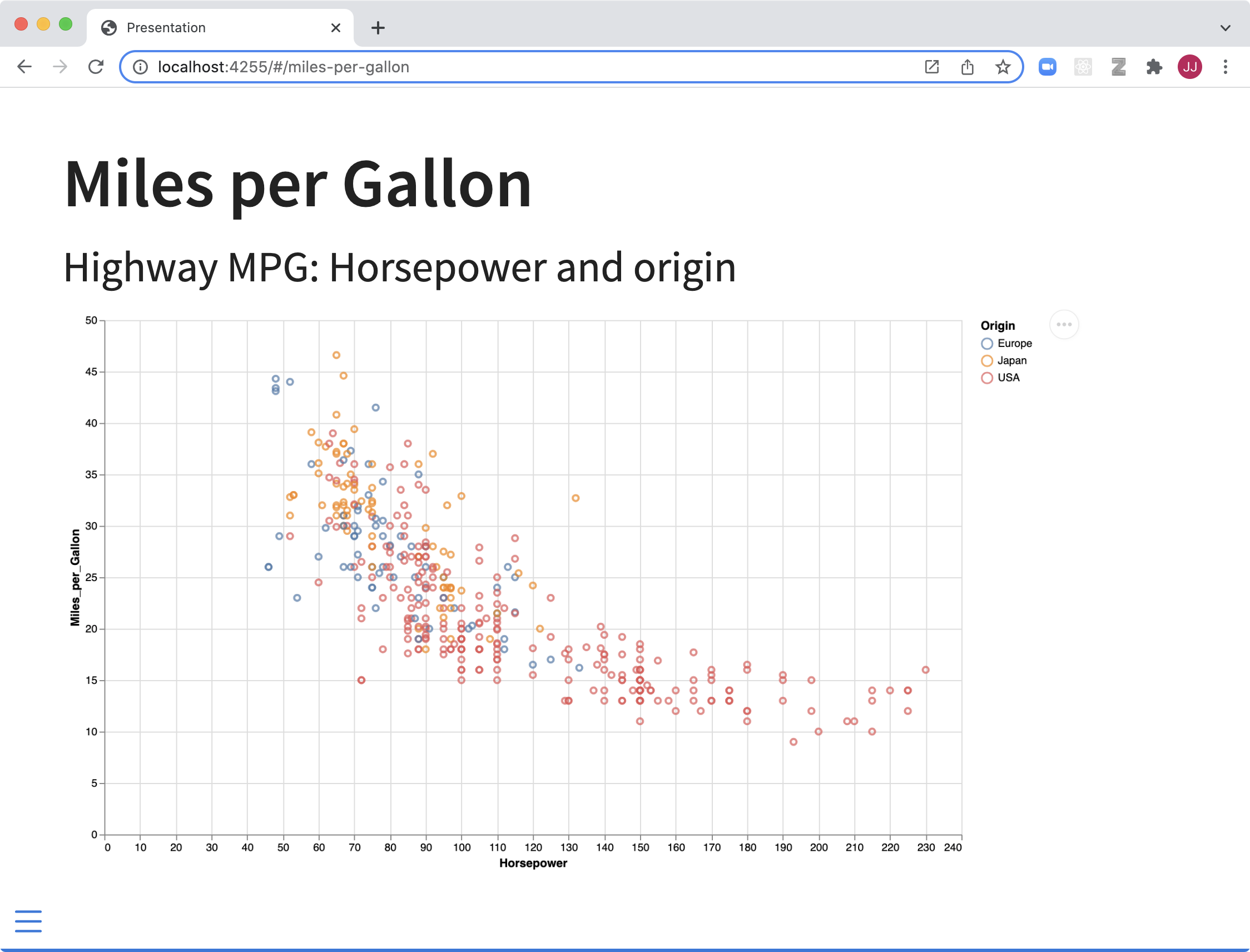Bookmark this page with star icon

(1003, 67)
